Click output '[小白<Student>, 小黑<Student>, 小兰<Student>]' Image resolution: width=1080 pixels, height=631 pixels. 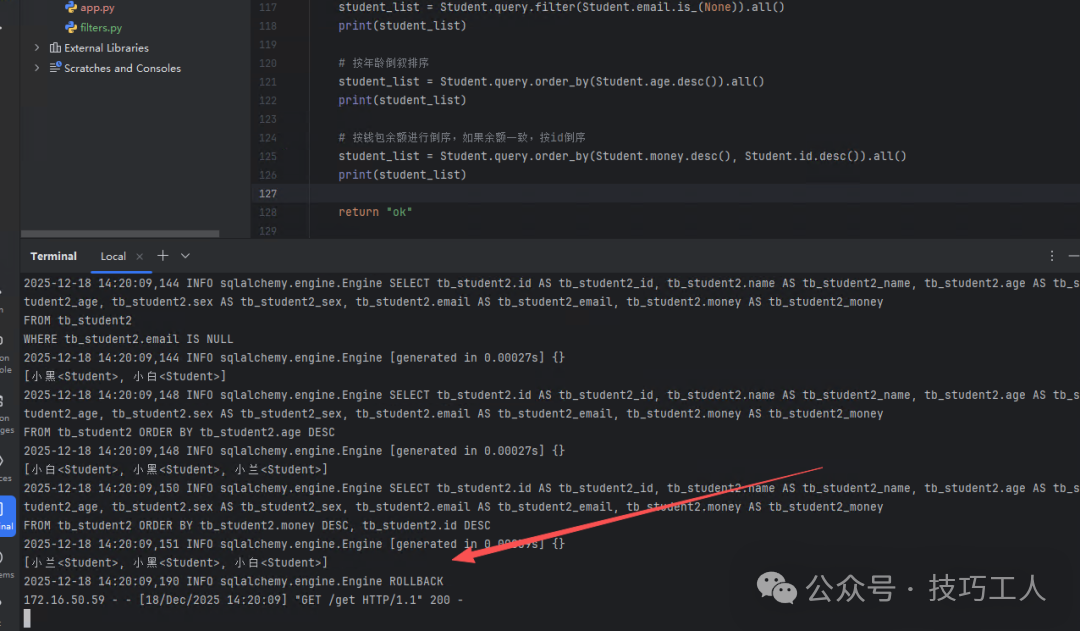176,469
